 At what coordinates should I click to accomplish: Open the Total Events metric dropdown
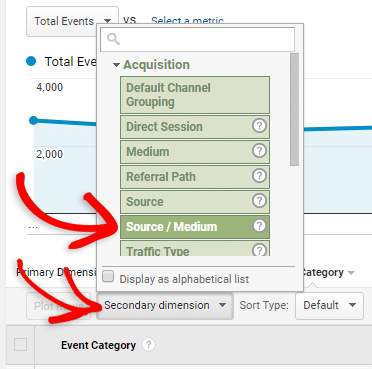click(72, 21)
